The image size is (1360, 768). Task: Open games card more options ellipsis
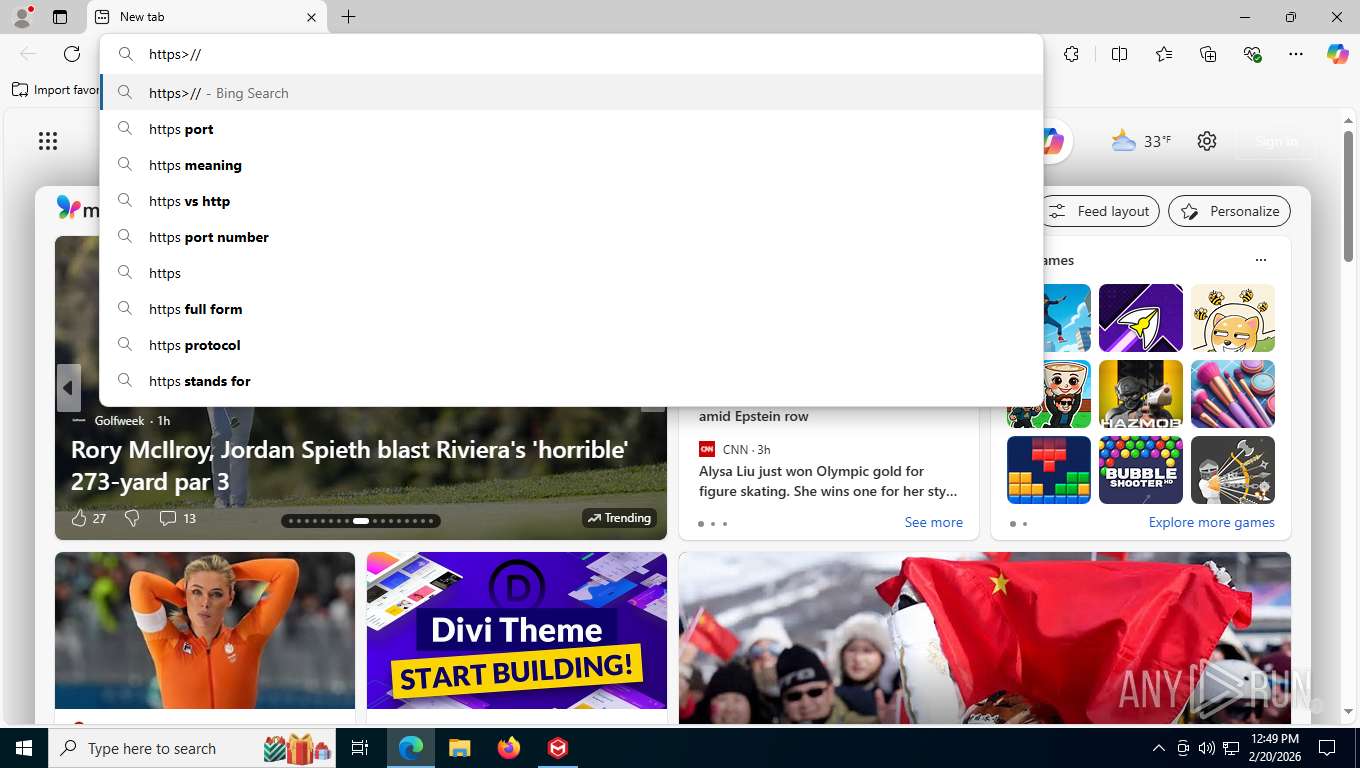click(x=1260, y=260)
